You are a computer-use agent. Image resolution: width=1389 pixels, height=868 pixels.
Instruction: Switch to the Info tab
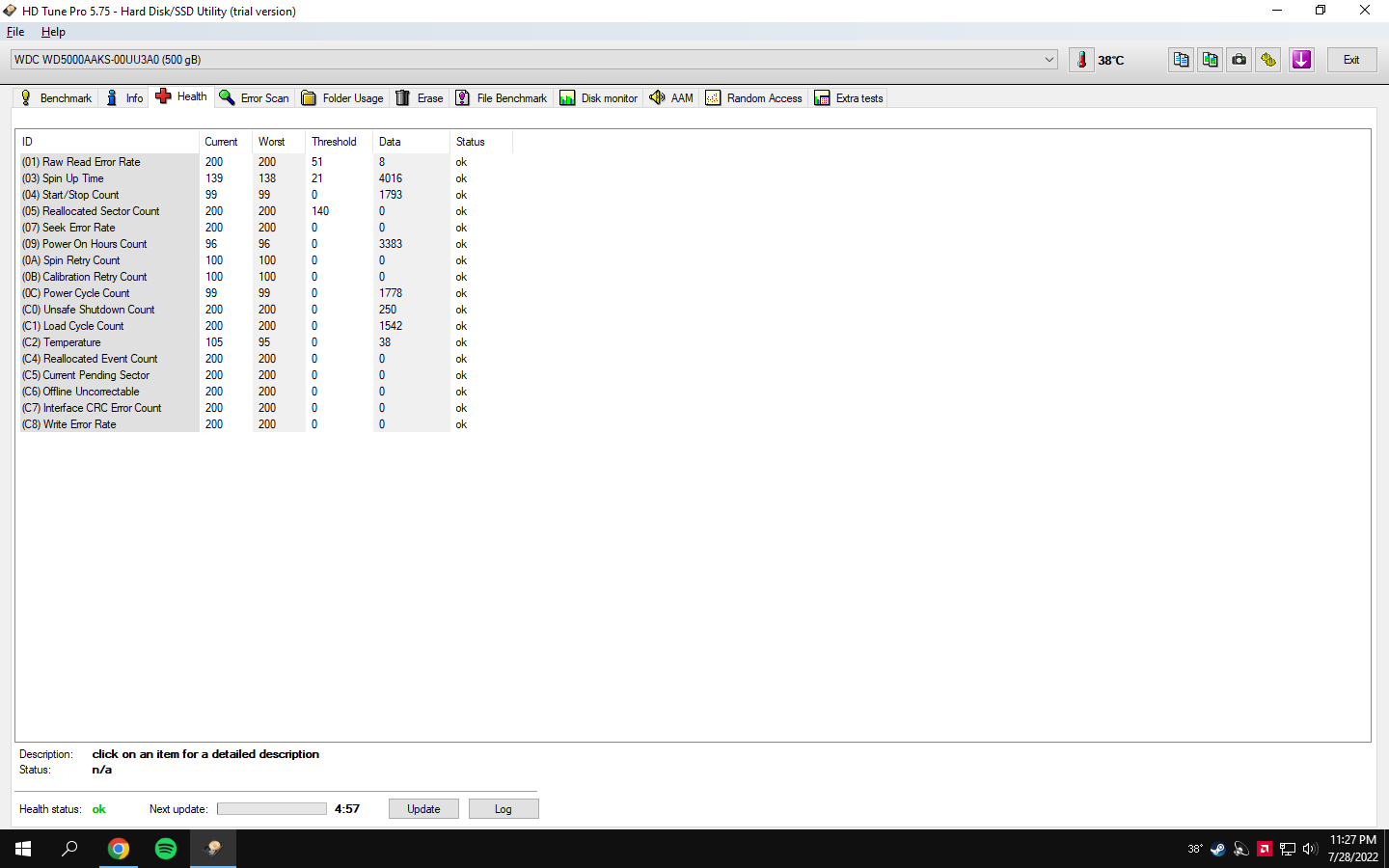pos(124,98)
